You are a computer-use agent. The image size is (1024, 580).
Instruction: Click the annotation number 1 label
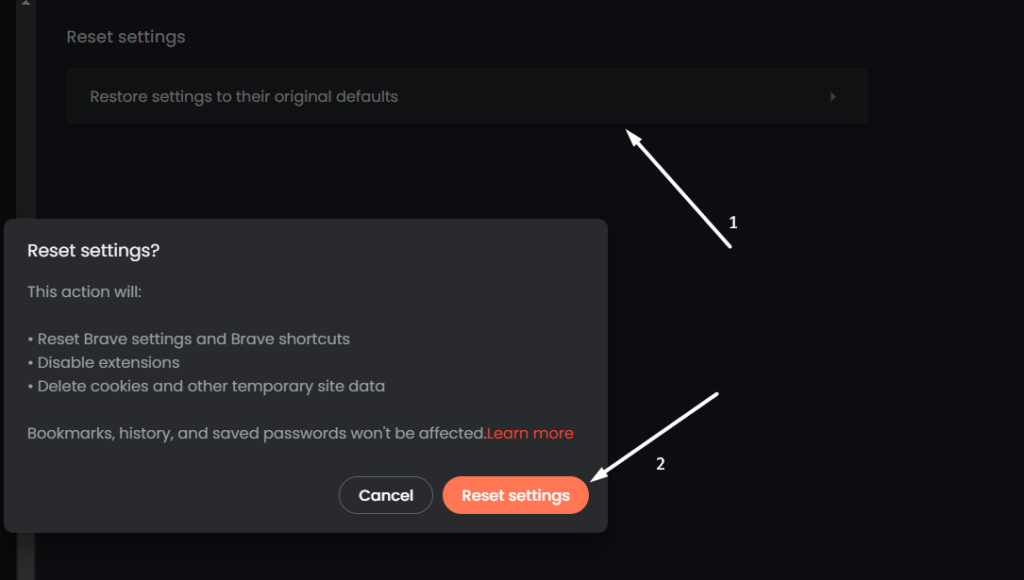733,223
